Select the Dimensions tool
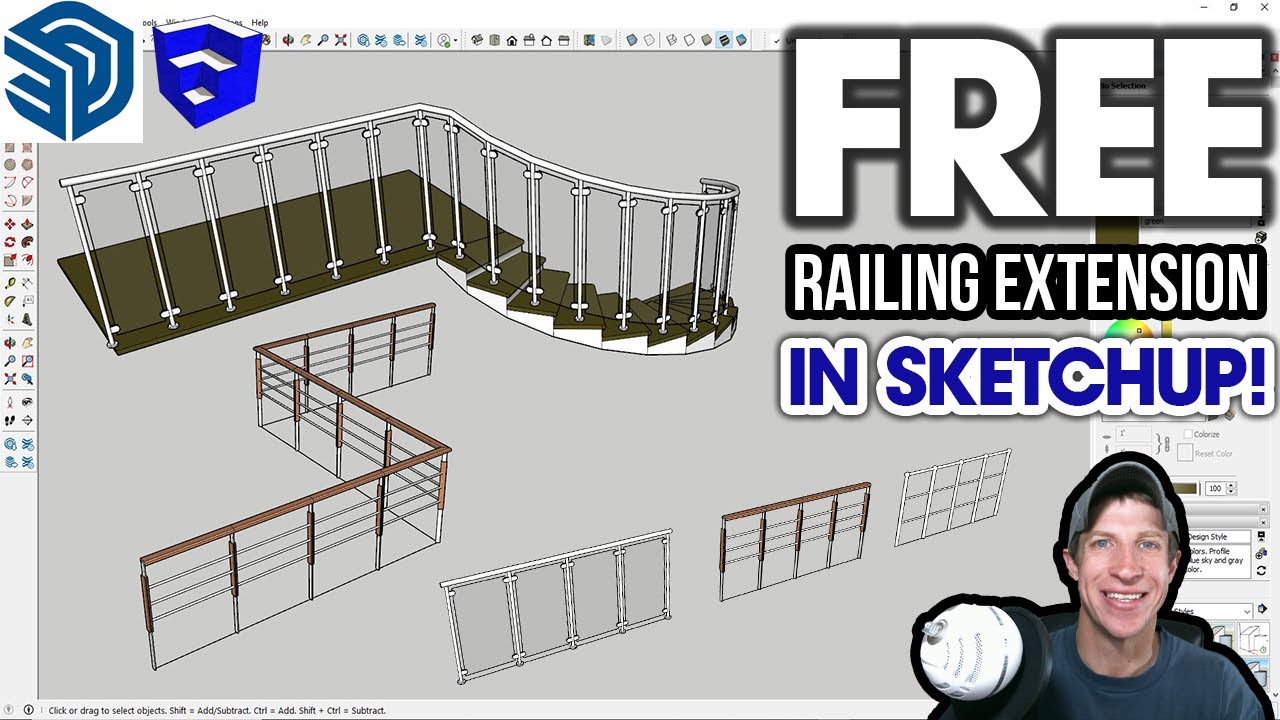Screen dimensions: 1280x720 (28, 281)
